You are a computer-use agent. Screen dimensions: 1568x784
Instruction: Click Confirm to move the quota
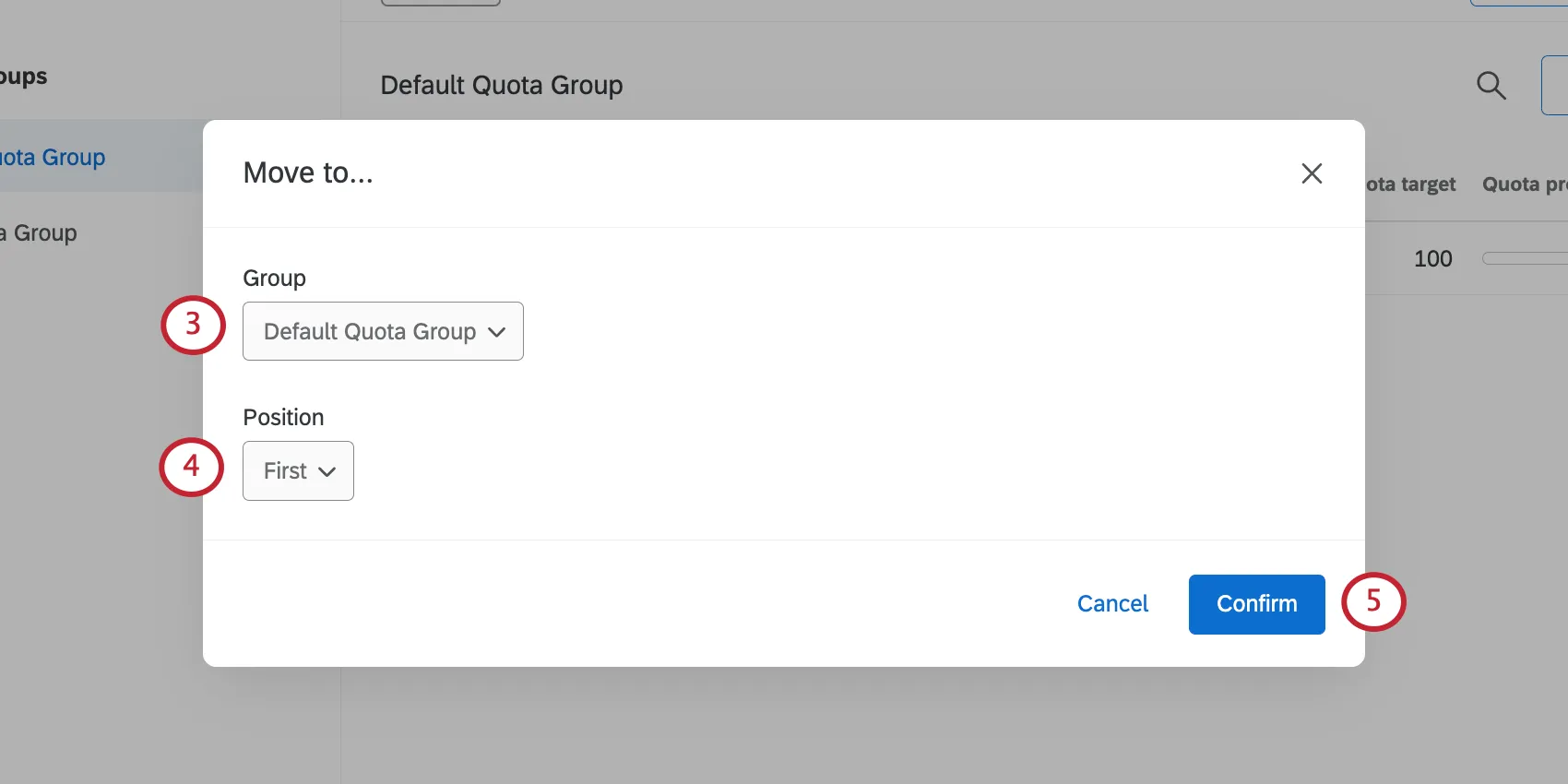pos(1255,604)
